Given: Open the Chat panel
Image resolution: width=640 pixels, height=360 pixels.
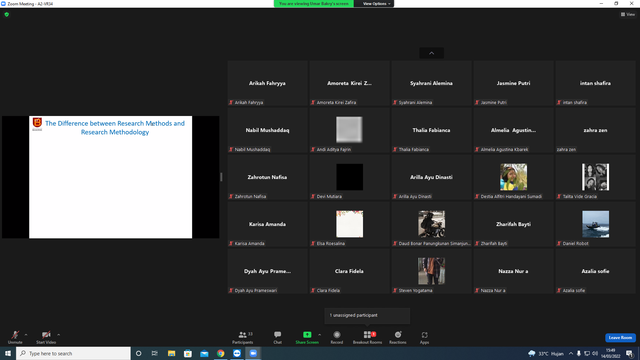Looking at the screenshot, I should coord(278,337).
